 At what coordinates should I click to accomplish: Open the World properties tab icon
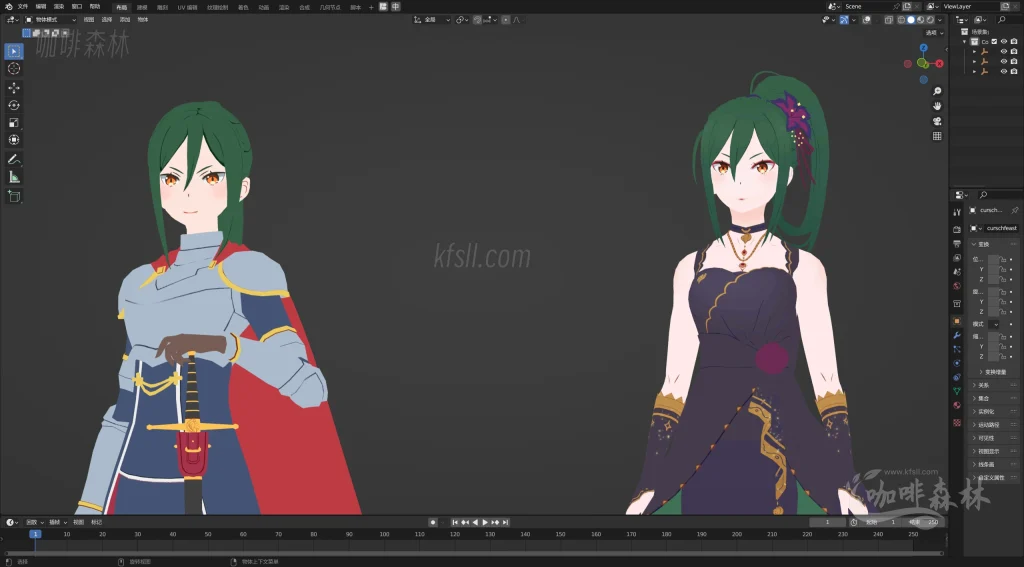tap(957, 286)
